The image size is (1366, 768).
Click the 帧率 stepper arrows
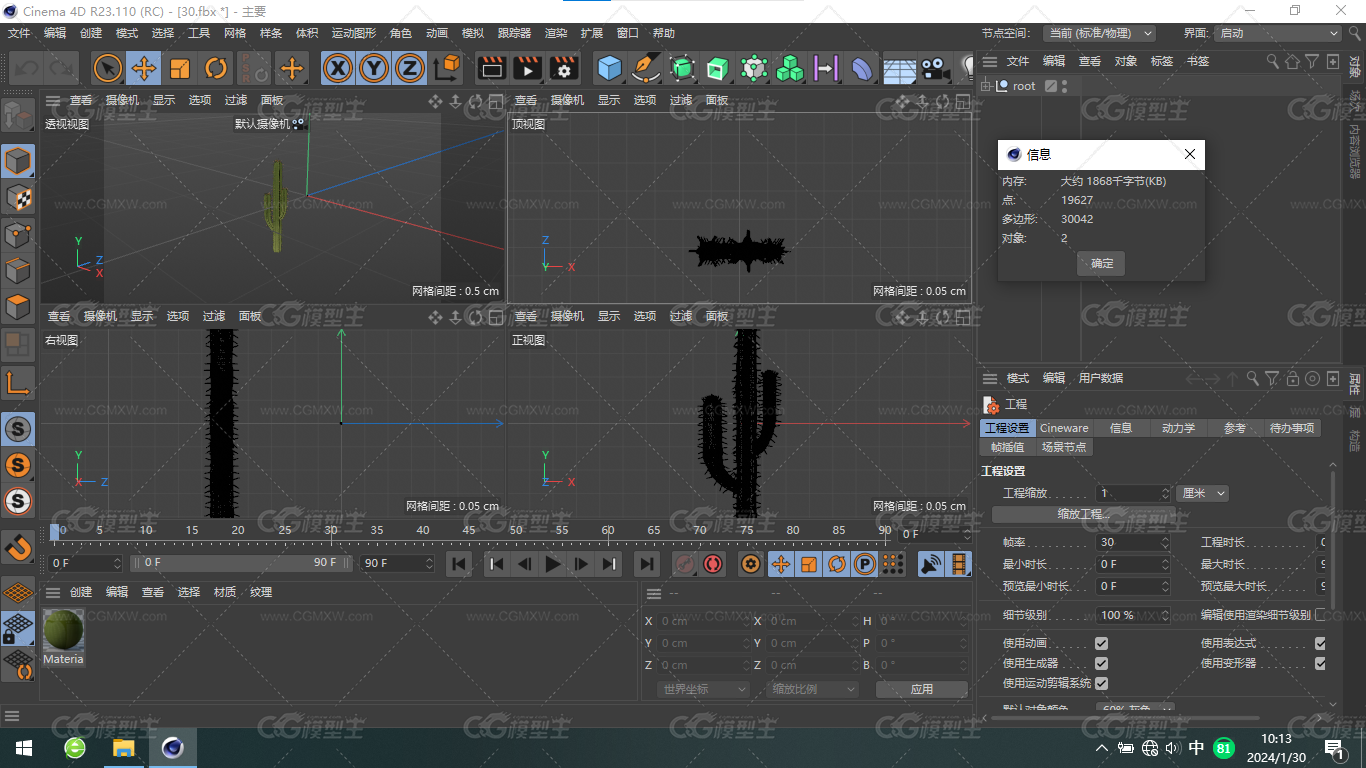(1165, 542)
